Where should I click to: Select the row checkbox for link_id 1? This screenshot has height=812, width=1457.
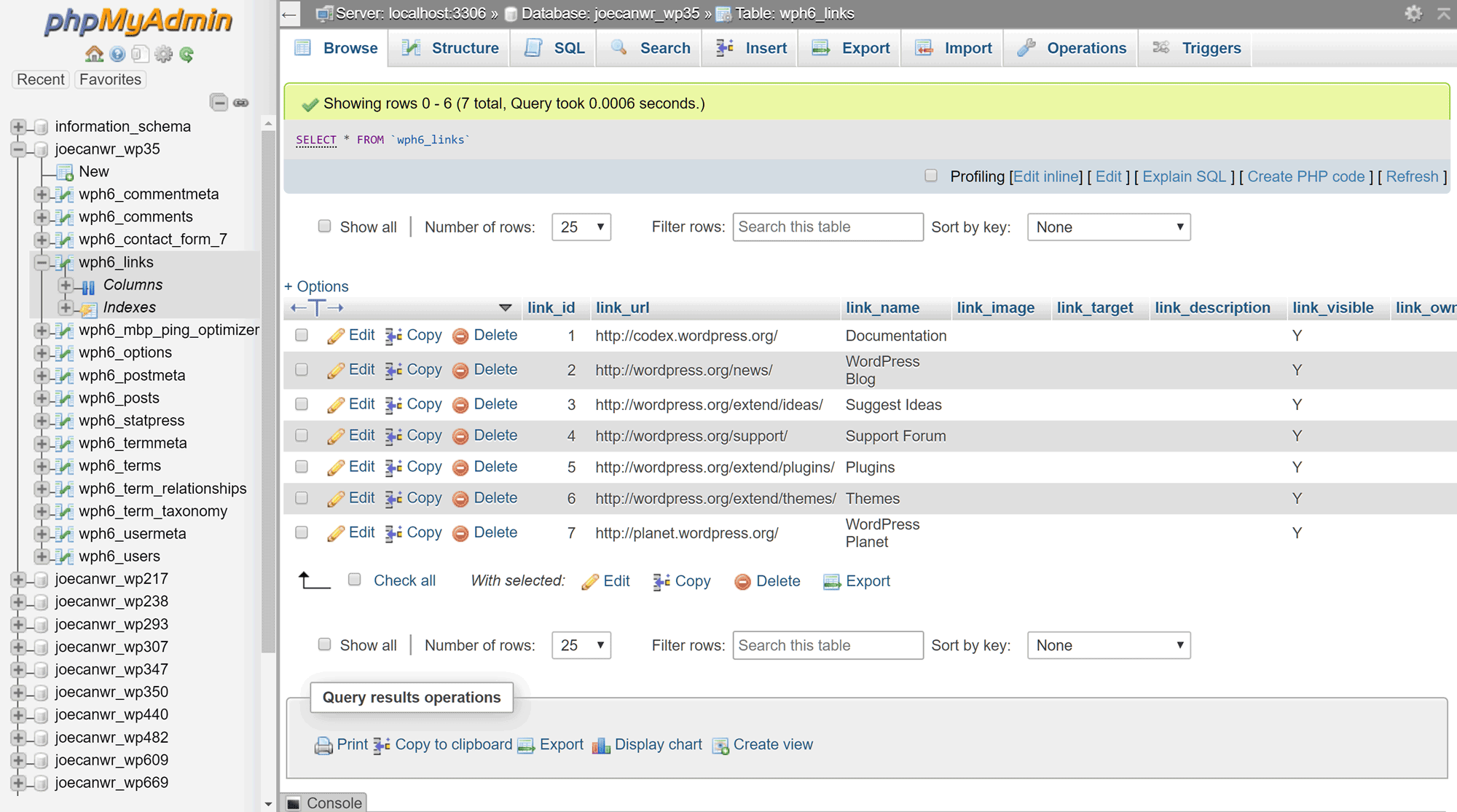[x=302, y=335]
